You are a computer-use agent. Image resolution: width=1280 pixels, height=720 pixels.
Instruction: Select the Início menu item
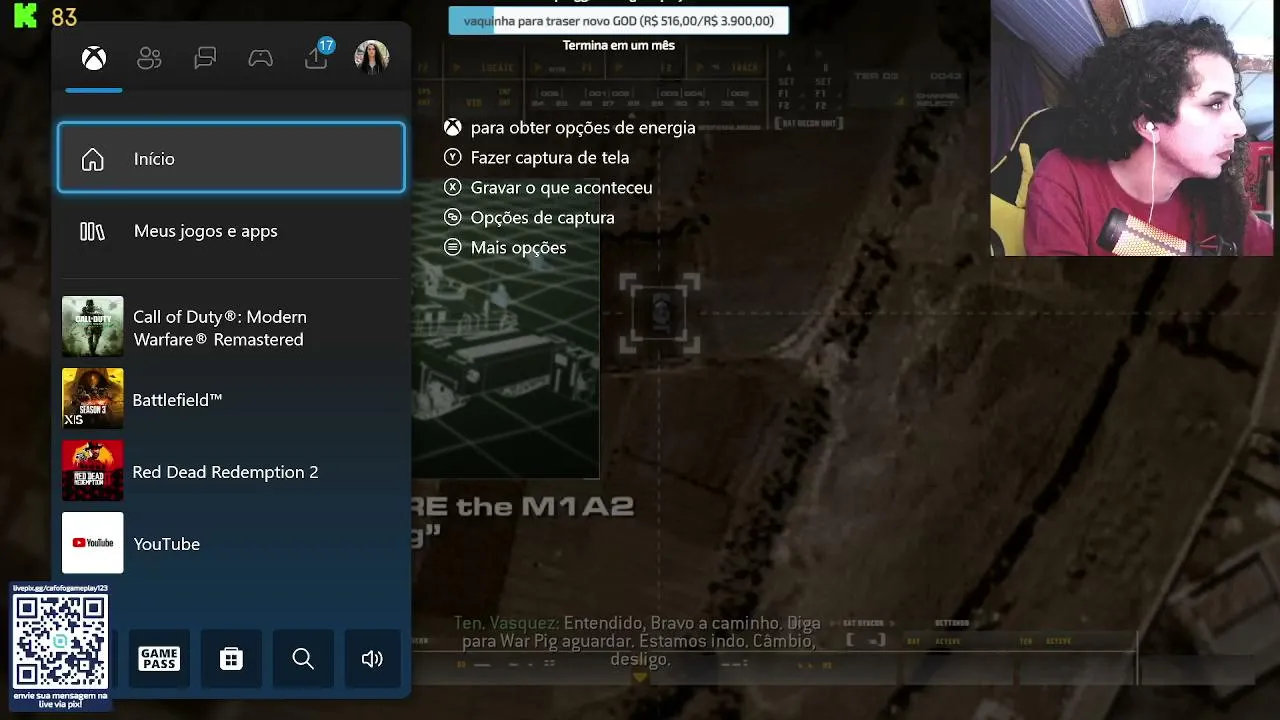231,158
